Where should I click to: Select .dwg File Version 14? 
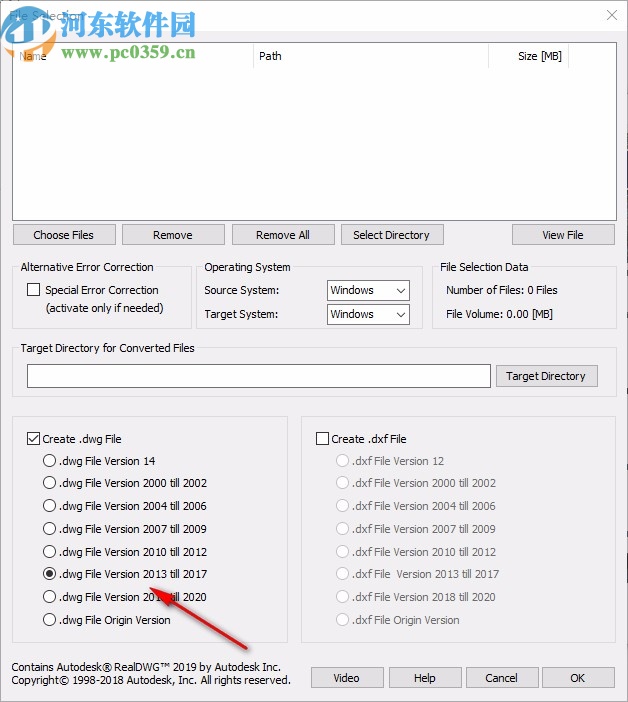pos(49,461)
